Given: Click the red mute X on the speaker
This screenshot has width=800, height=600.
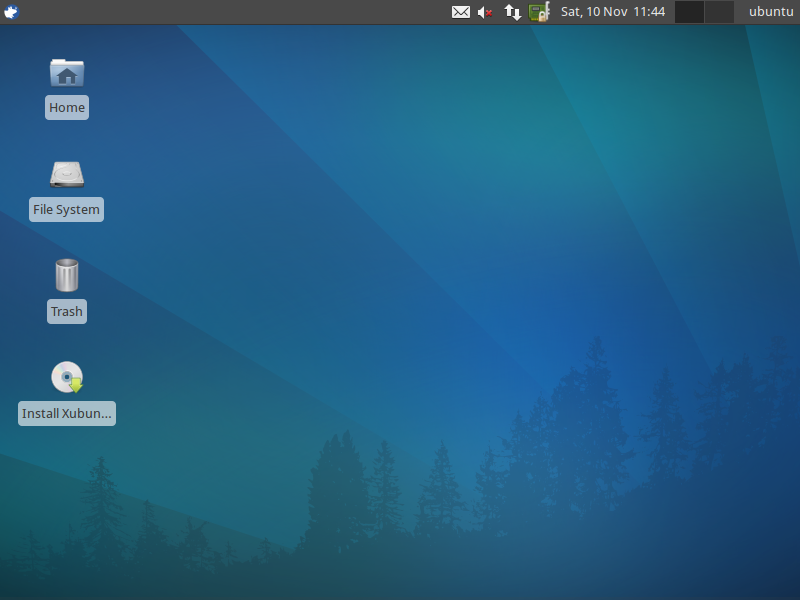Looking at the screenshot, I should tap(489, 14).
